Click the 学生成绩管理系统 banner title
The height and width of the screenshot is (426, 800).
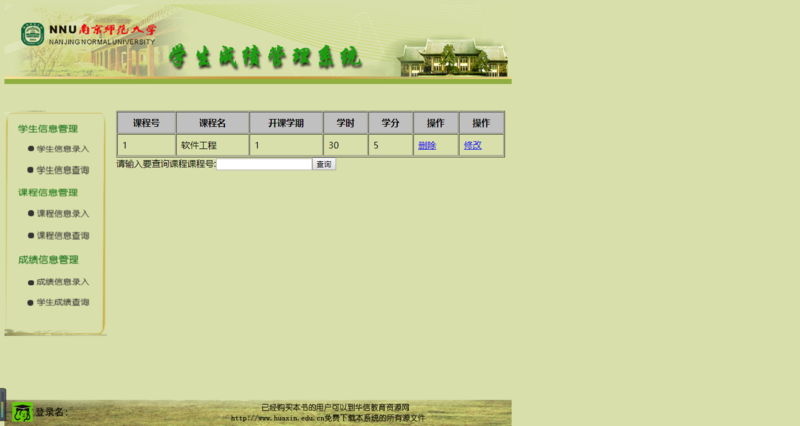pyautogui.click(x=265, y=57)
